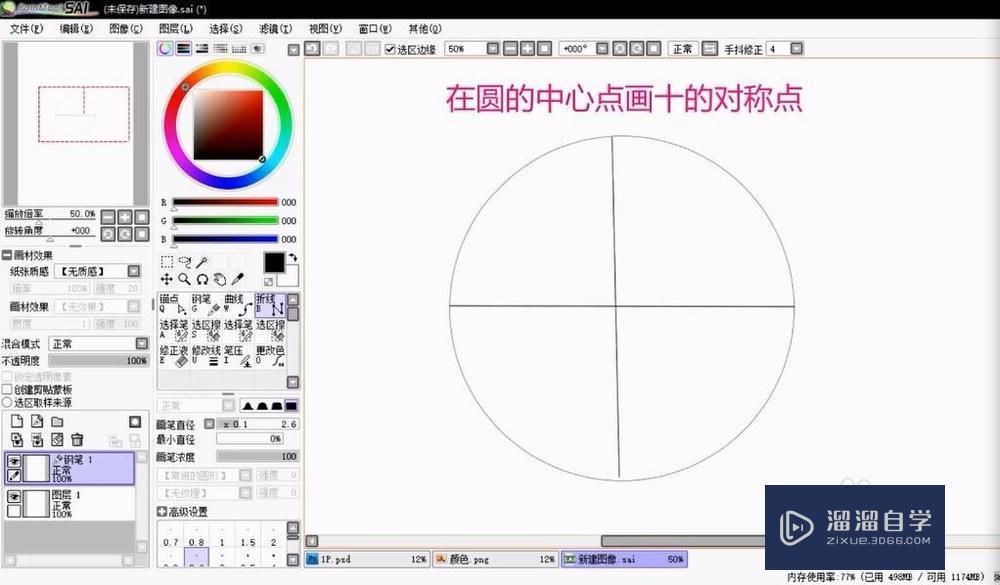This screenshot has height=585, width=1000.
Task: Activate the Zoom magnifier tool
Action: point(183,278)
